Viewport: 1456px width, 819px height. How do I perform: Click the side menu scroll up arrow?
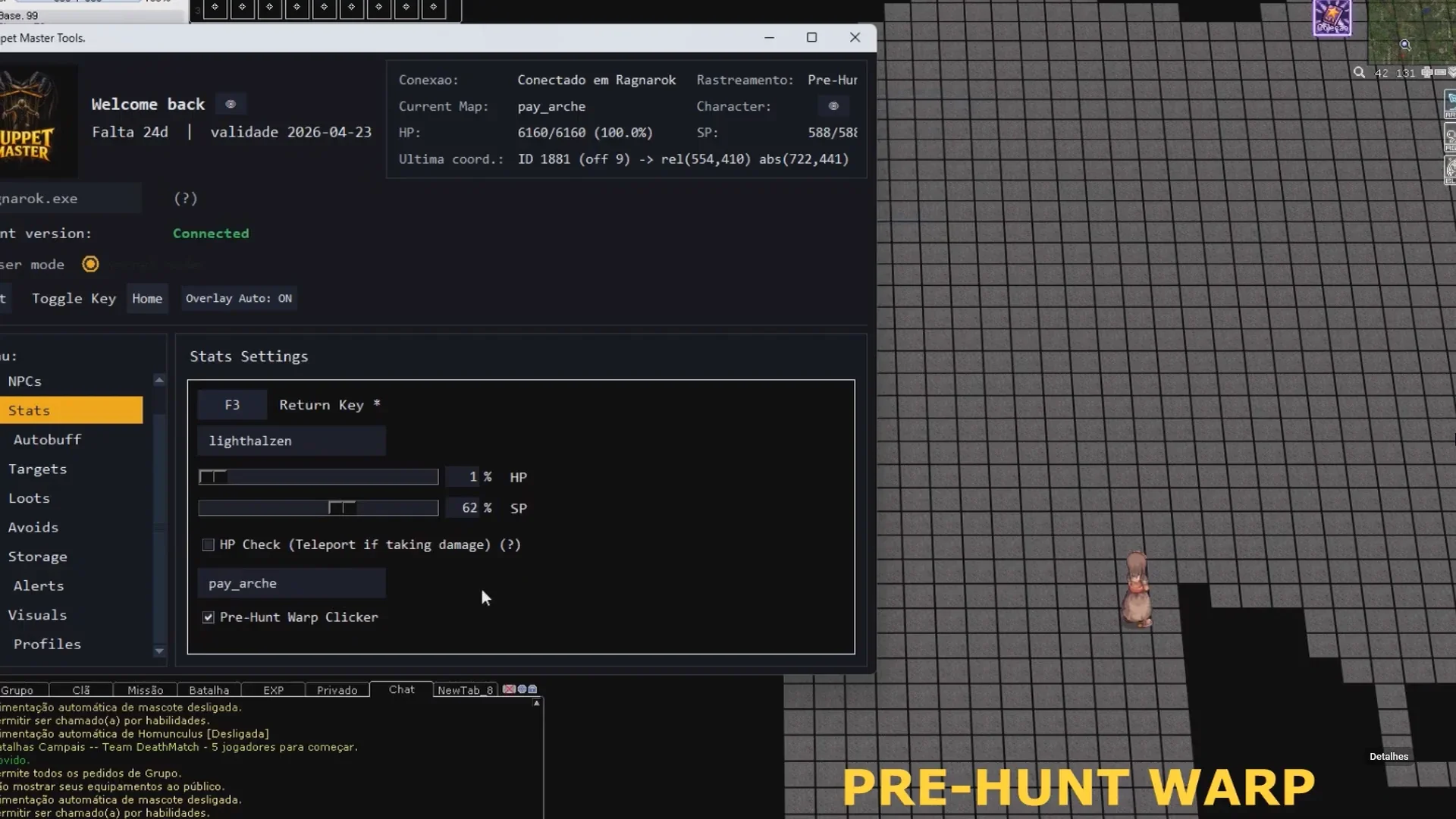(x=159, y=380)
